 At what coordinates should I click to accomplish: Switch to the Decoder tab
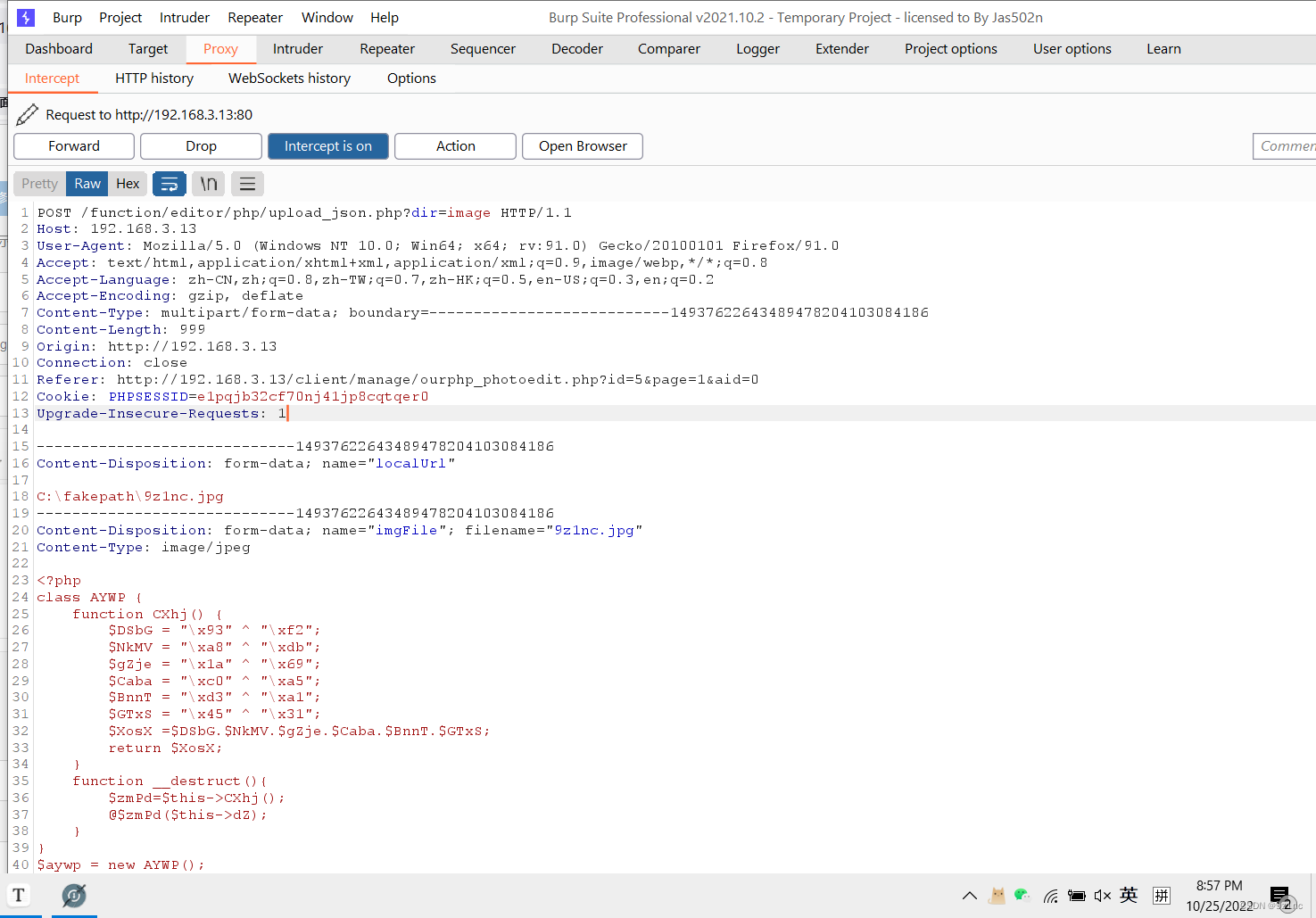coord(577,49)
